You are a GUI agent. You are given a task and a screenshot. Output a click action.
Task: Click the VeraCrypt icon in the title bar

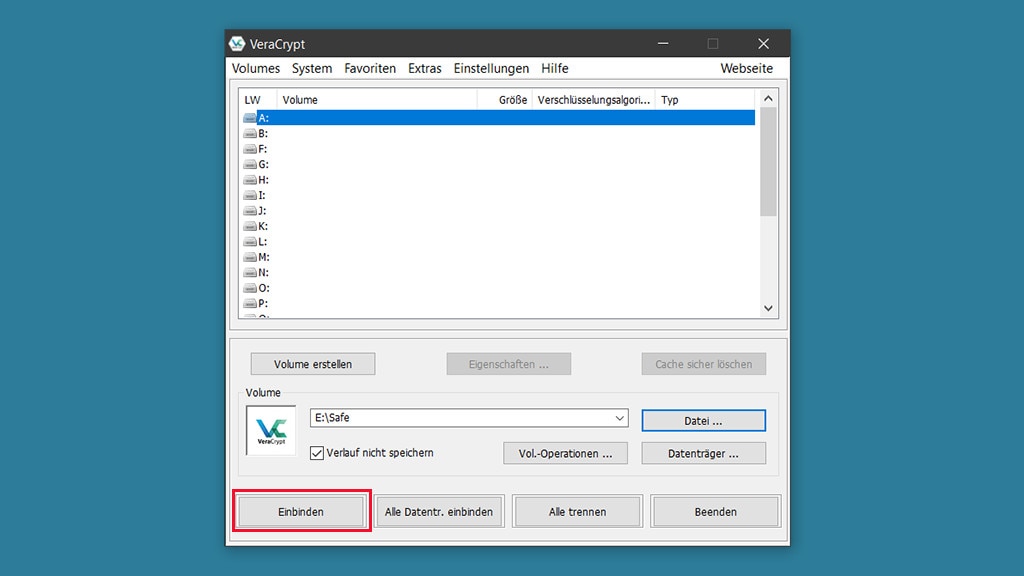(x=237, y=43)
